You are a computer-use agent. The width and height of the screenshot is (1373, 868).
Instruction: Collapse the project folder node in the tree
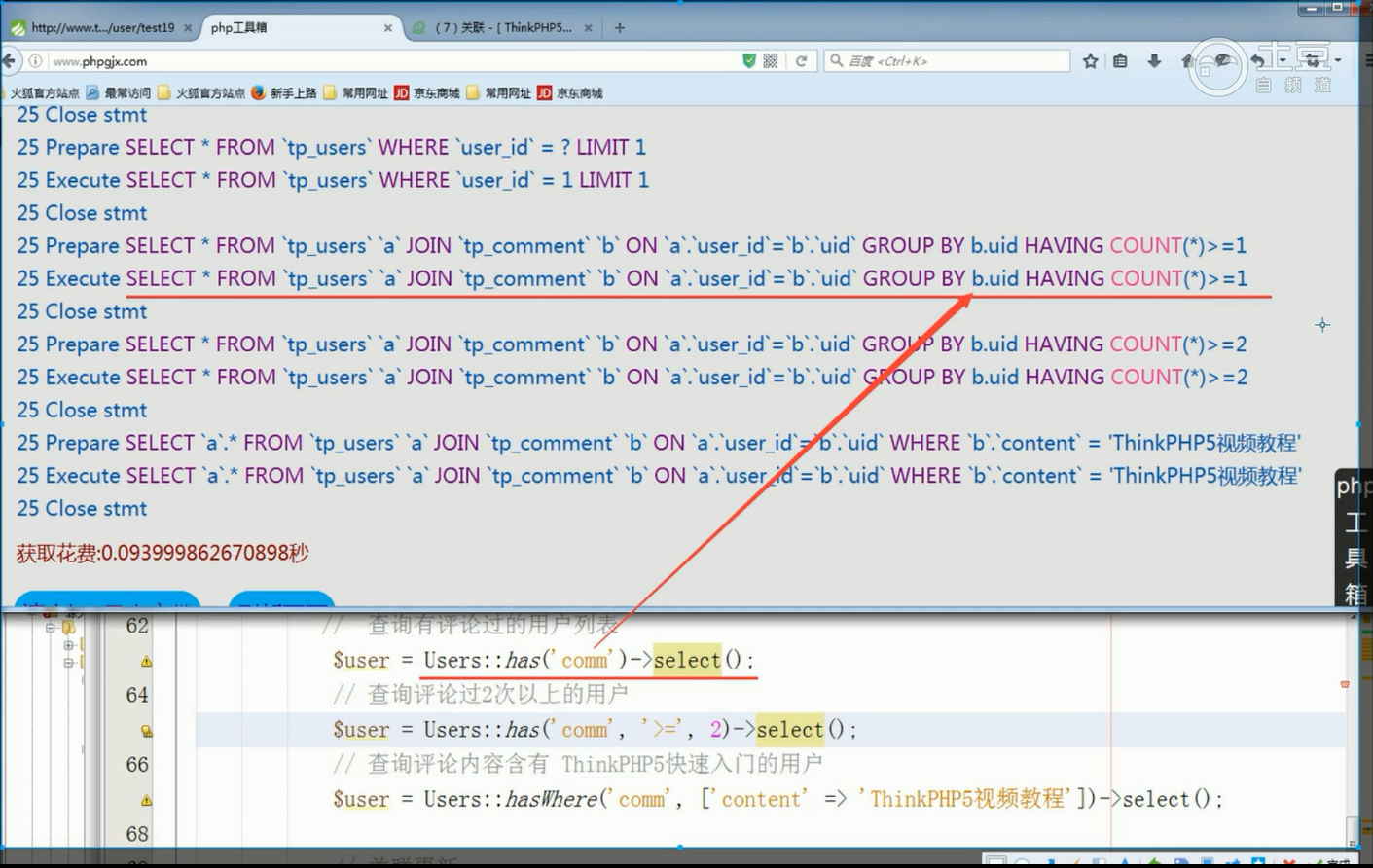tap(50, 628)
